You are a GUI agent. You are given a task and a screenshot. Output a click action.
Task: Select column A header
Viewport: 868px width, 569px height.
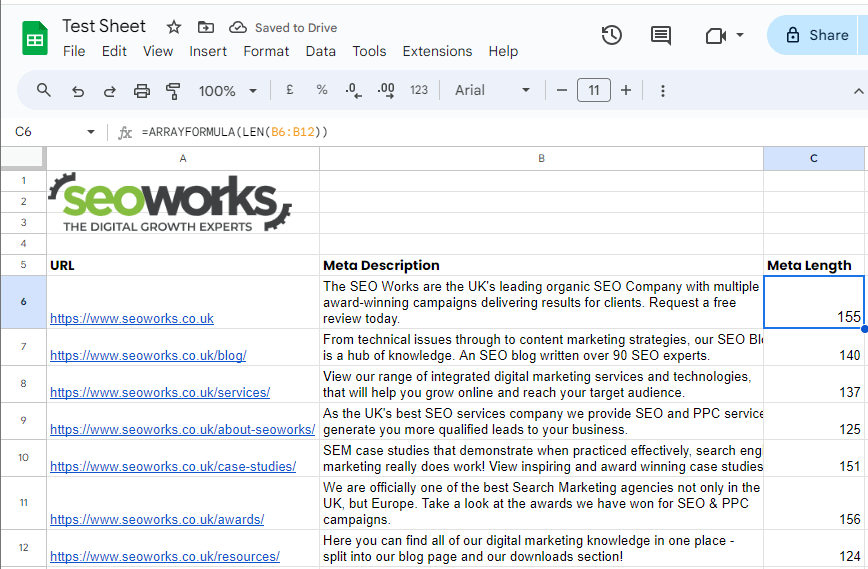coord(183,159)
